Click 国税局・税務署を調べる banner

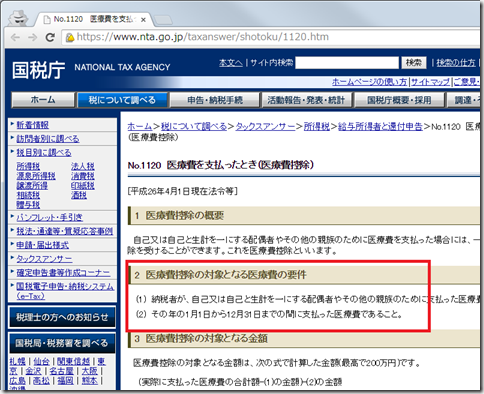(x=62, y=343)
